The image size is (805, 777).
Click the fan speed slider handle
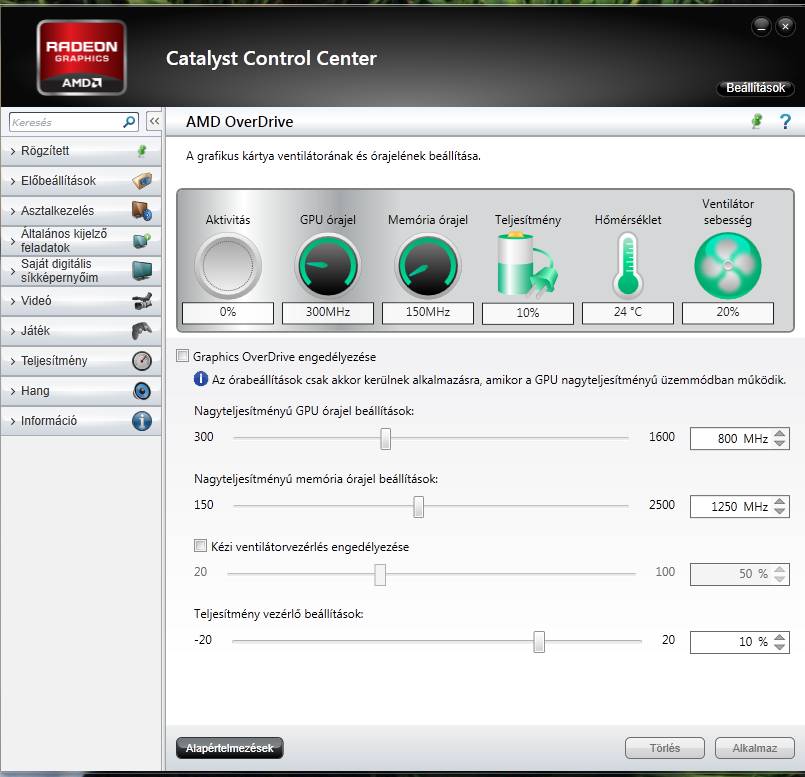380,574
